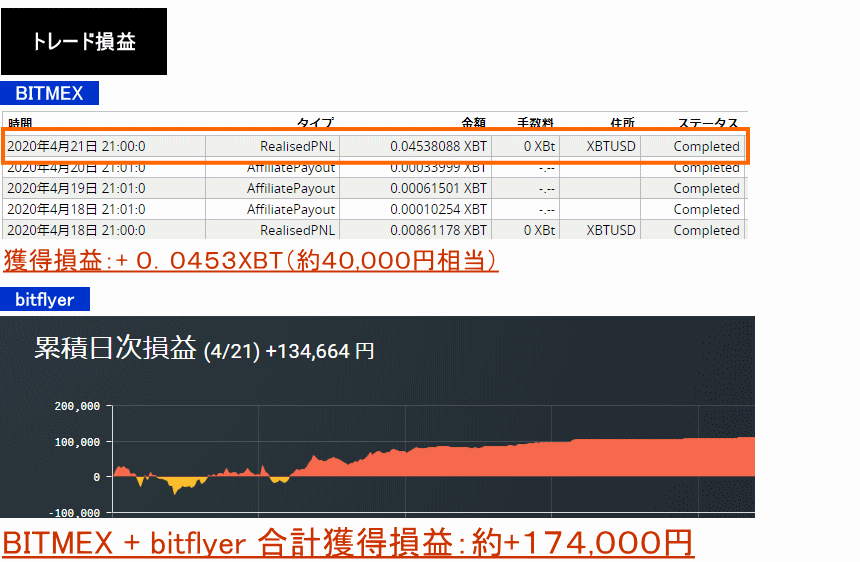Open the BITMEX + bitflyer 合計獲得損益 link
This screenshot has width=860, height=562.
(347, 543)
